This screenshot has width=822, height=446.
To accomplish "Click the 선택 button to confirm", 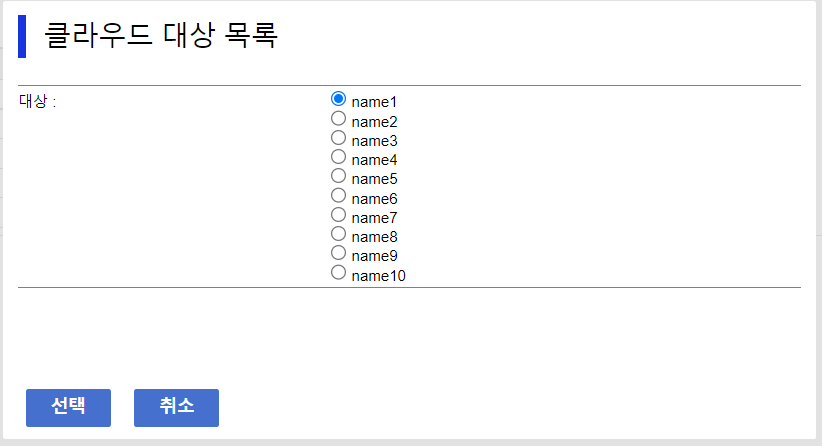I will (68, 407).
